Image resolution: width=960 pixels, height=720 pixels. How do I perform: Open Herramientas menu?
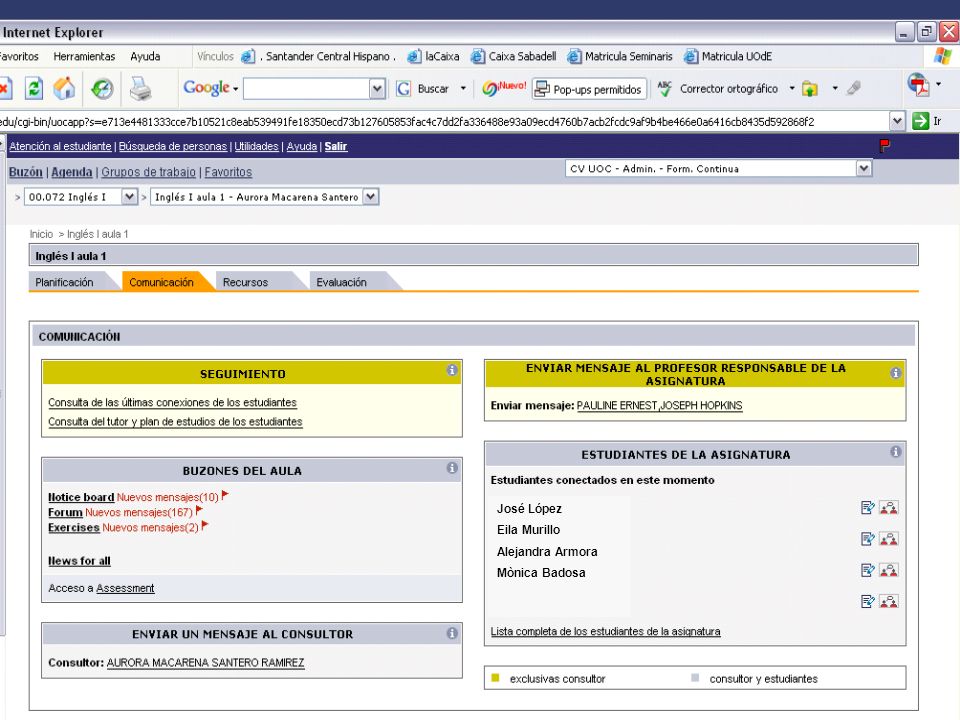[84, 56]
